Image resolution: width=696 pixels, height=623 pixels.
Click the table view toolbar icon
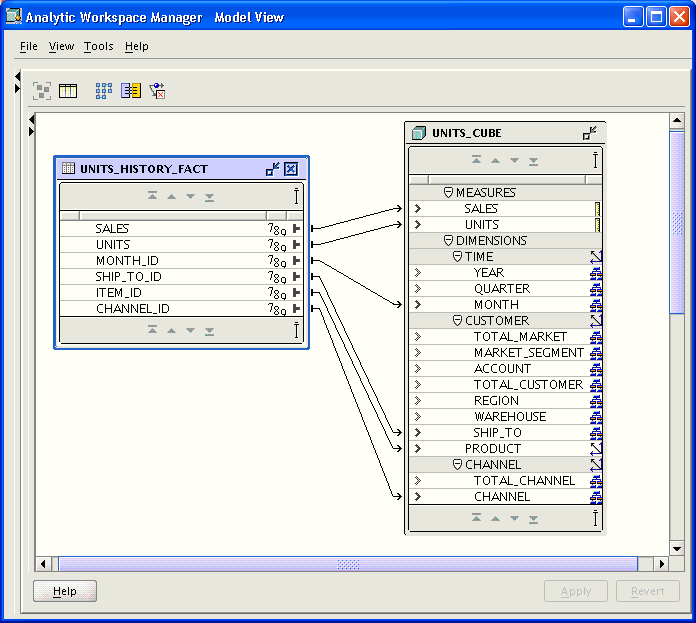(68, 91)
